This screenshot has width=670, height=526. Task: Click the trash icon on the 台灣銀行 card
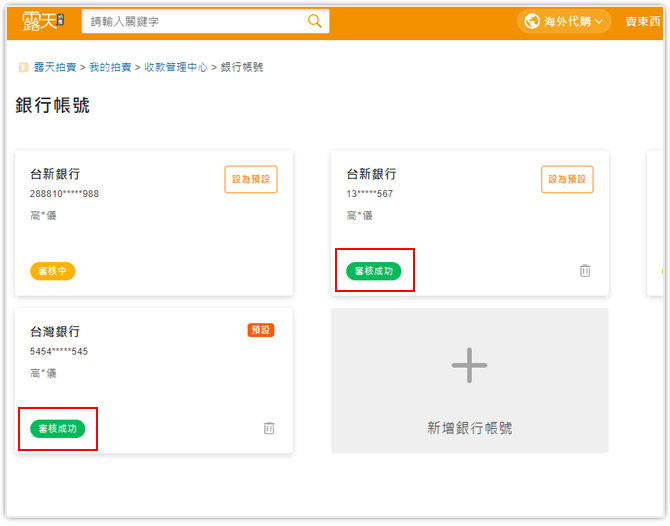point(268,428)
